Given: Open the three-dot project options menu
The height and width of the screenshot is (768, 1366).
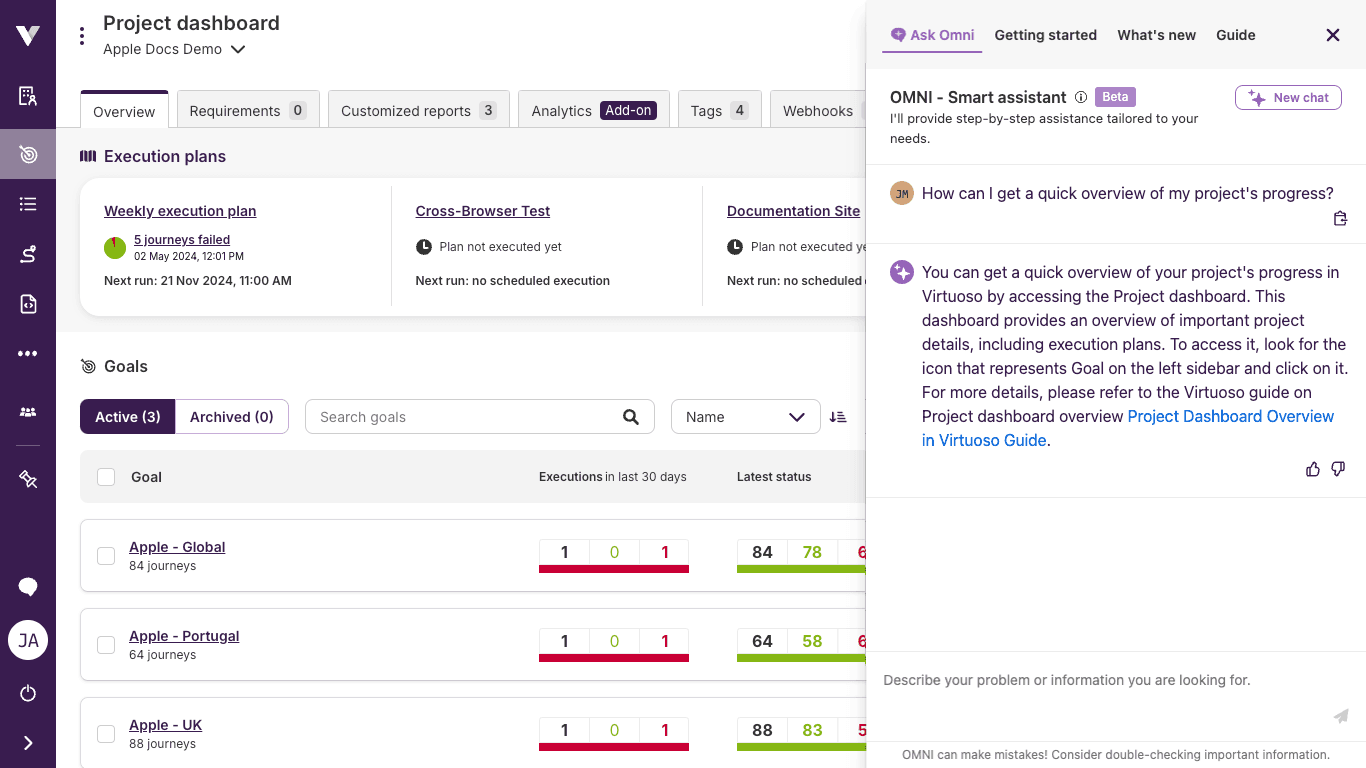Looking at the screenshot, I should point(82,36).
